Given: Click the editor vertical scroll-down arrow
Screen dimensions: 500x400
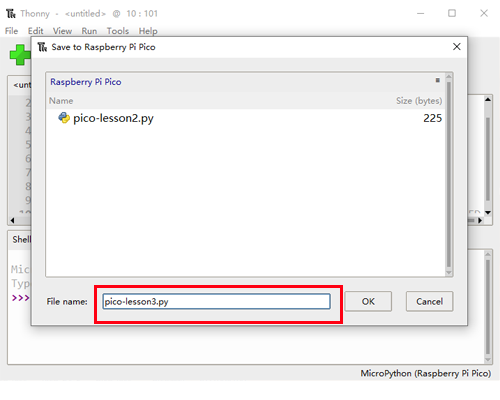Looking at the screenshot, I should [488, 212].
